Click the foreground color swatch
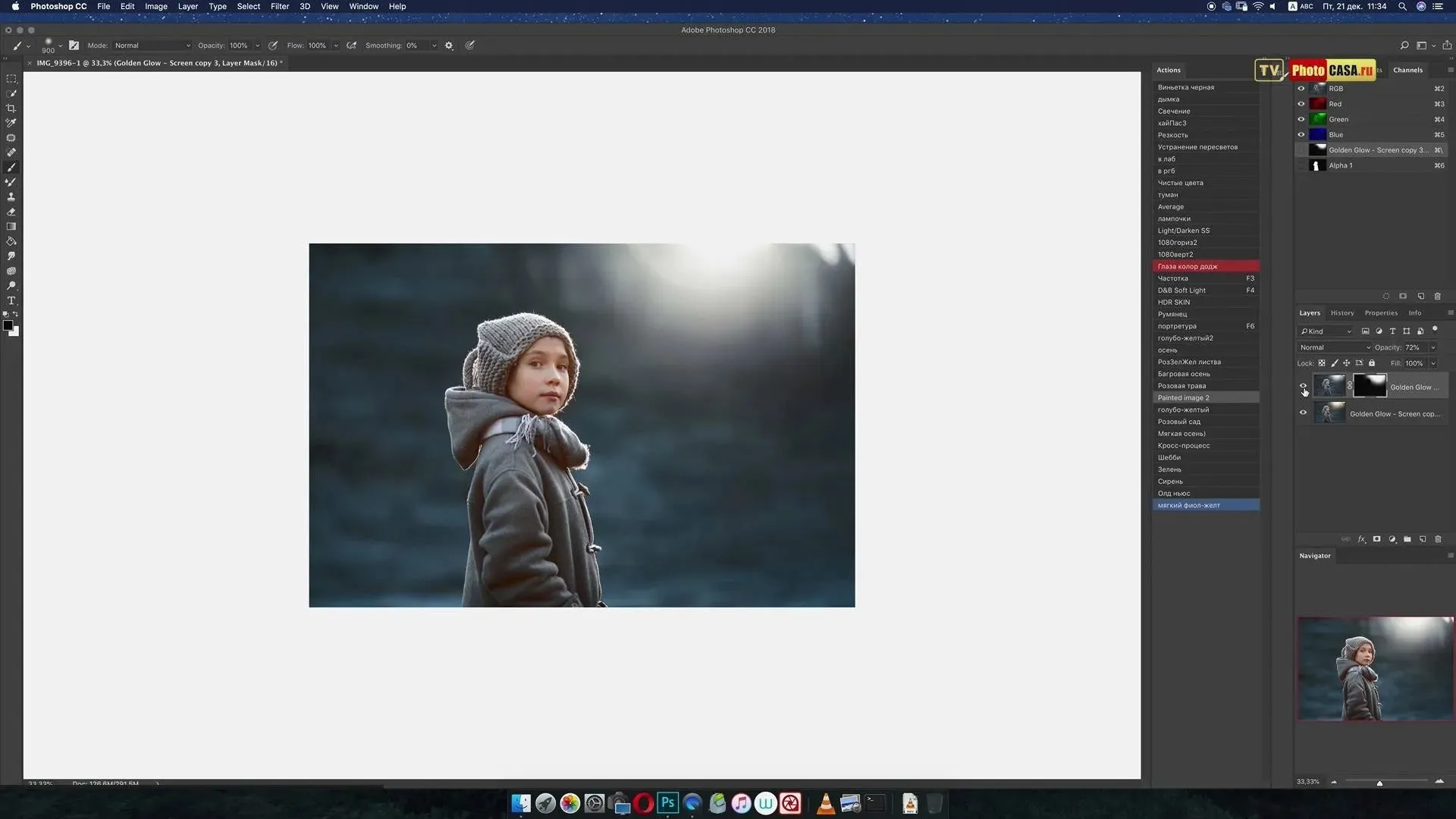The image size is (1456, 819). [x=8, y=325]
